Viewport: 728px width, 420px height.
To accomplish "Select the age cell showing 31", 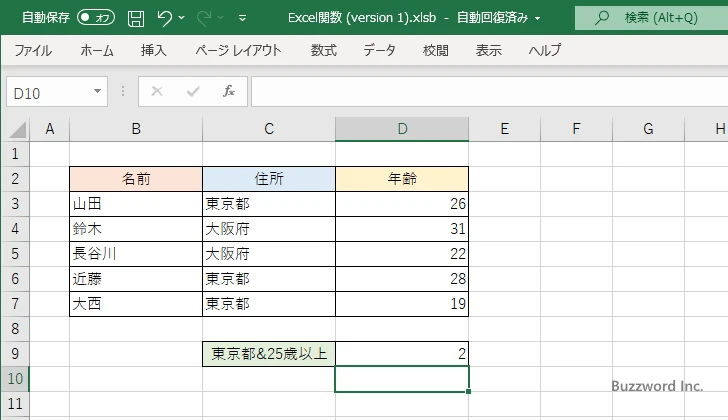I will coord(402,229).
